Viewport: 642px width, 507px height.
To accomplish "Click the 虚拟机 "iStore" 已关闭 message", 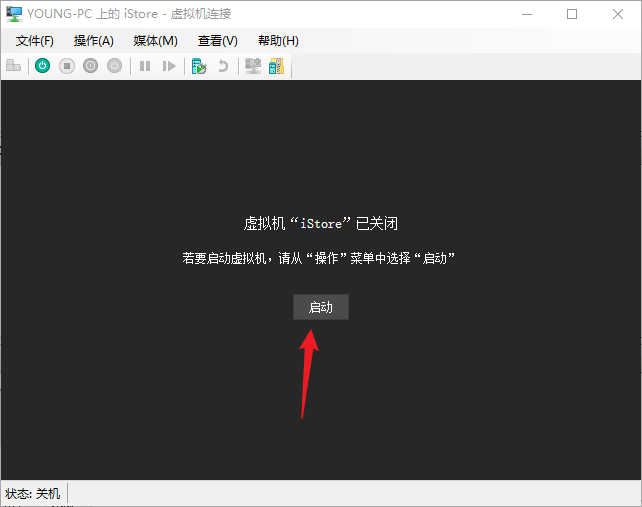I will point(321,224).
